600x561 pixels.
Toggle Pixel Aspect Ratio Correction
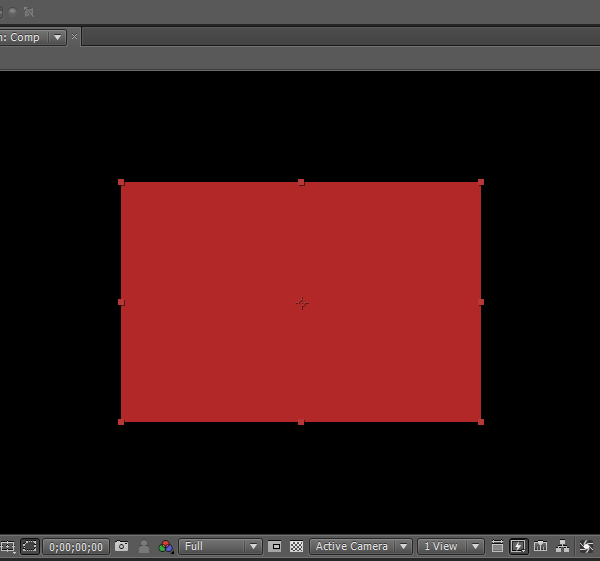click(497, 546)
